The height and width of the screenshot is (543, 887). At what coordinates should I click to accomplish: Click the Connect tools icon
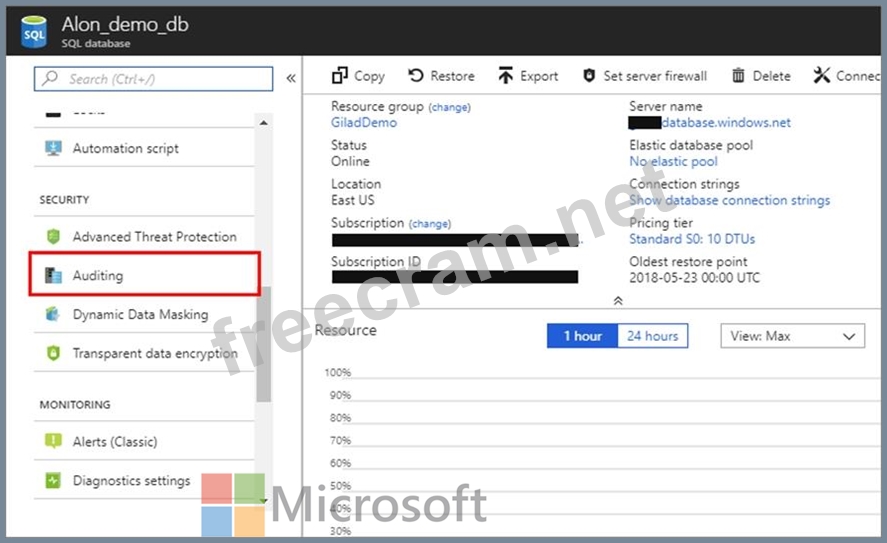coord(821,75)
